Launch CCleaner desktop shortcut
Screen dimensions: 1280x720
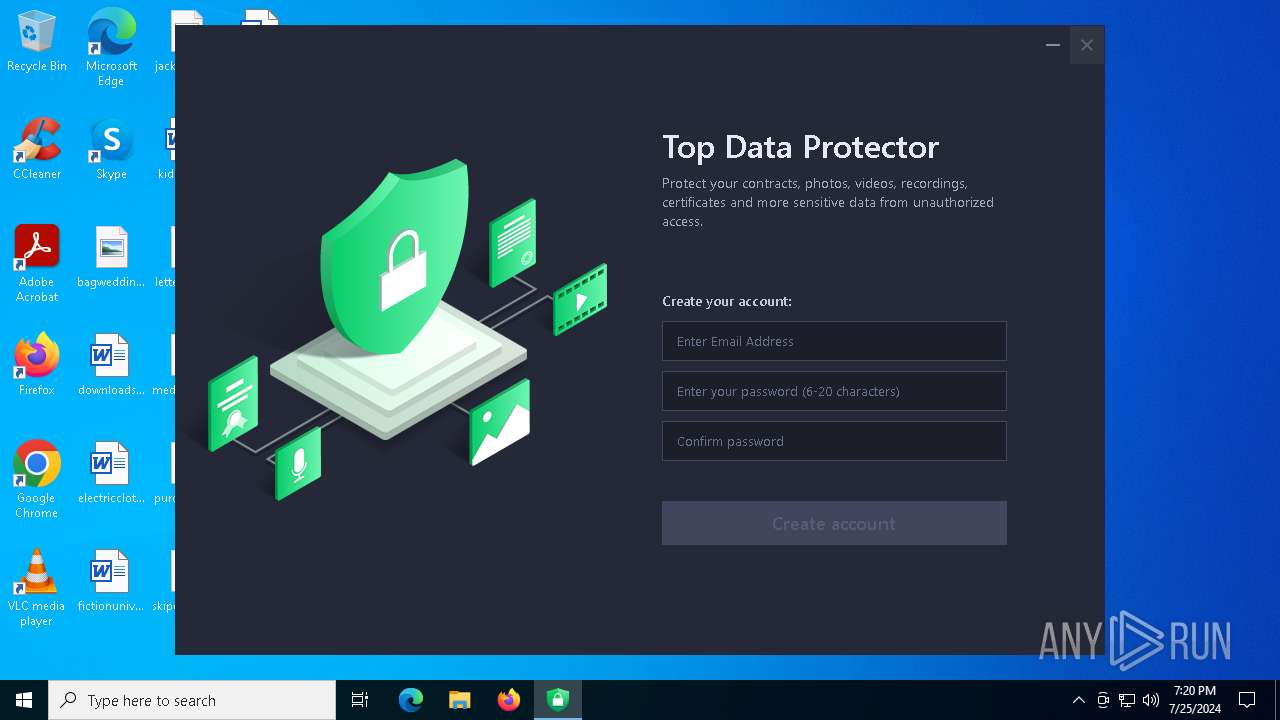[37, 150]
